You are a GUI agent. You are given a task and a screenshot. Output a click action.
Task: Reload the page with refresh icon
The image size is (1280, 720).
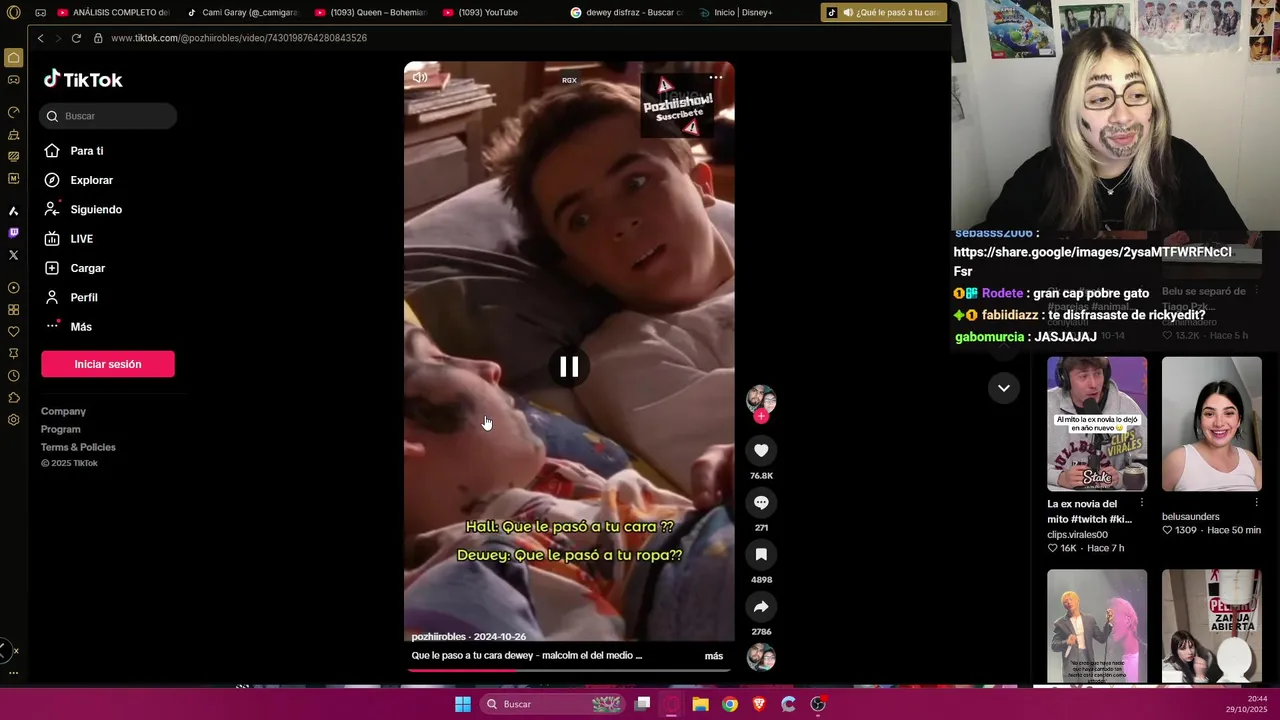tap(76, 38)
